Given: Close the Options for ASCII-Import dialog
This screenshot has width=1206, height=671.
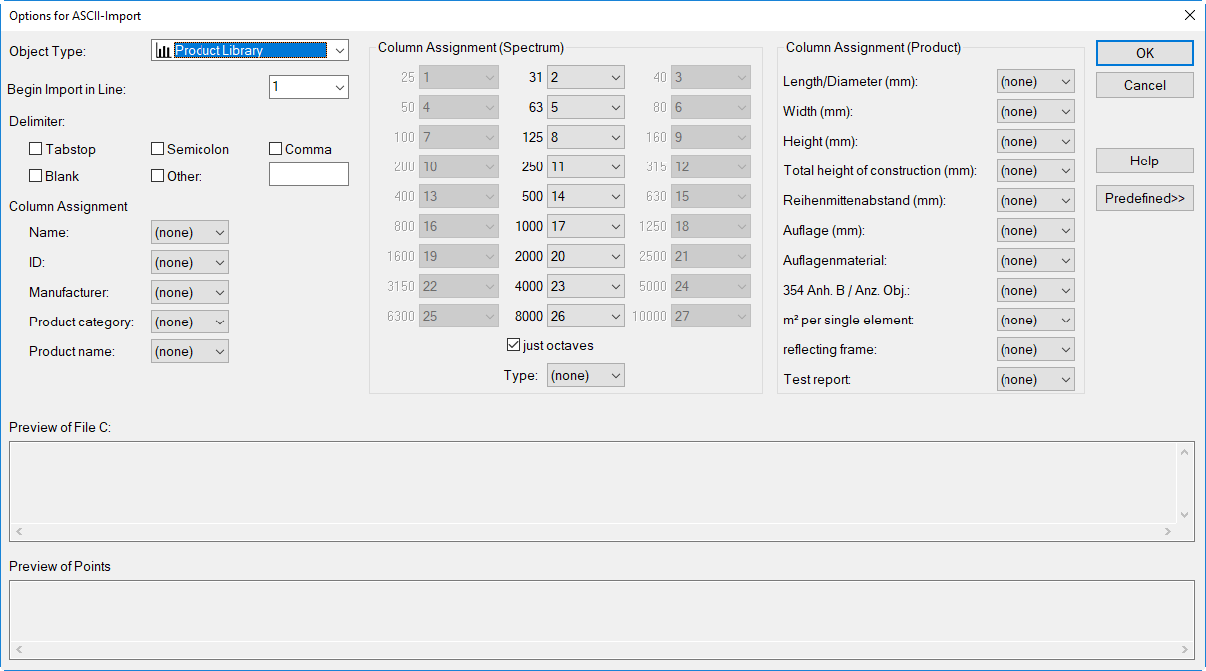Looking at the screenshot, I should [x=1189, y=15].
